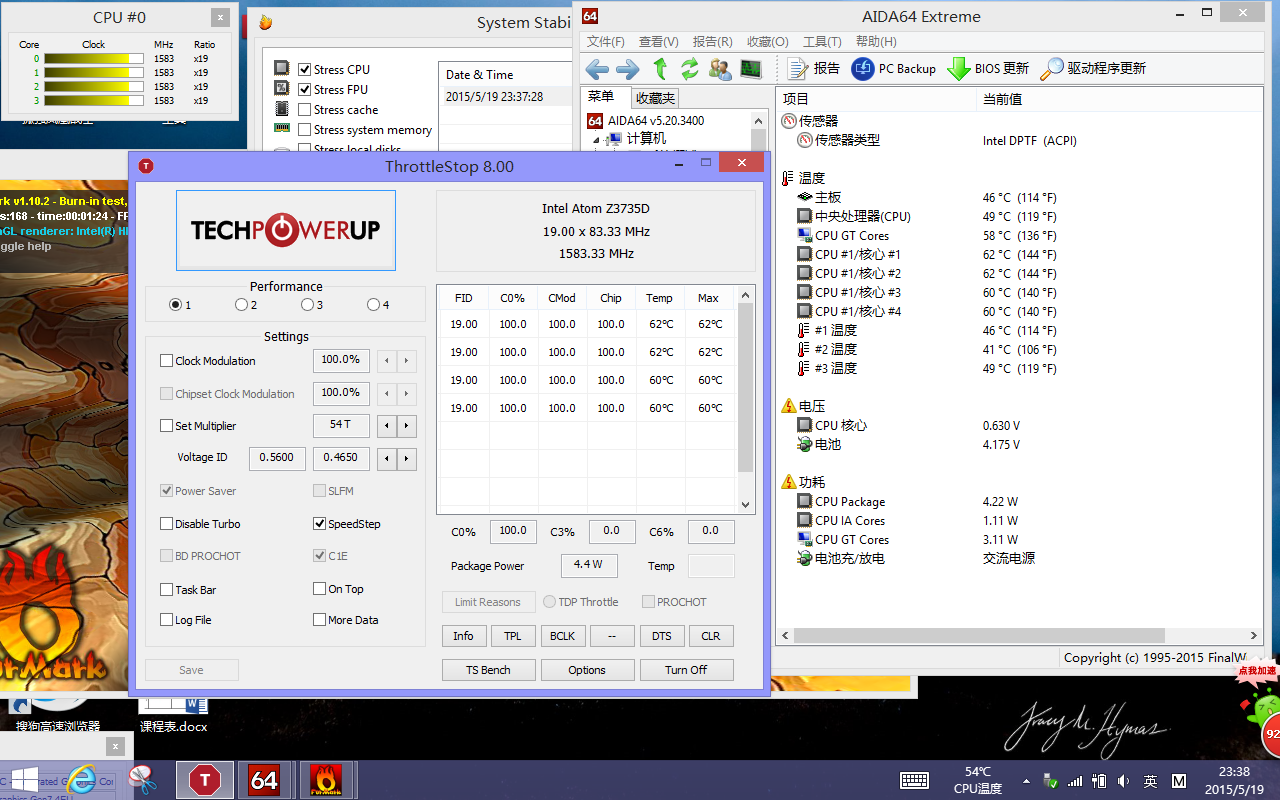
Task: Open FurMark from the taskbar
Action: (x=325, y=780)
